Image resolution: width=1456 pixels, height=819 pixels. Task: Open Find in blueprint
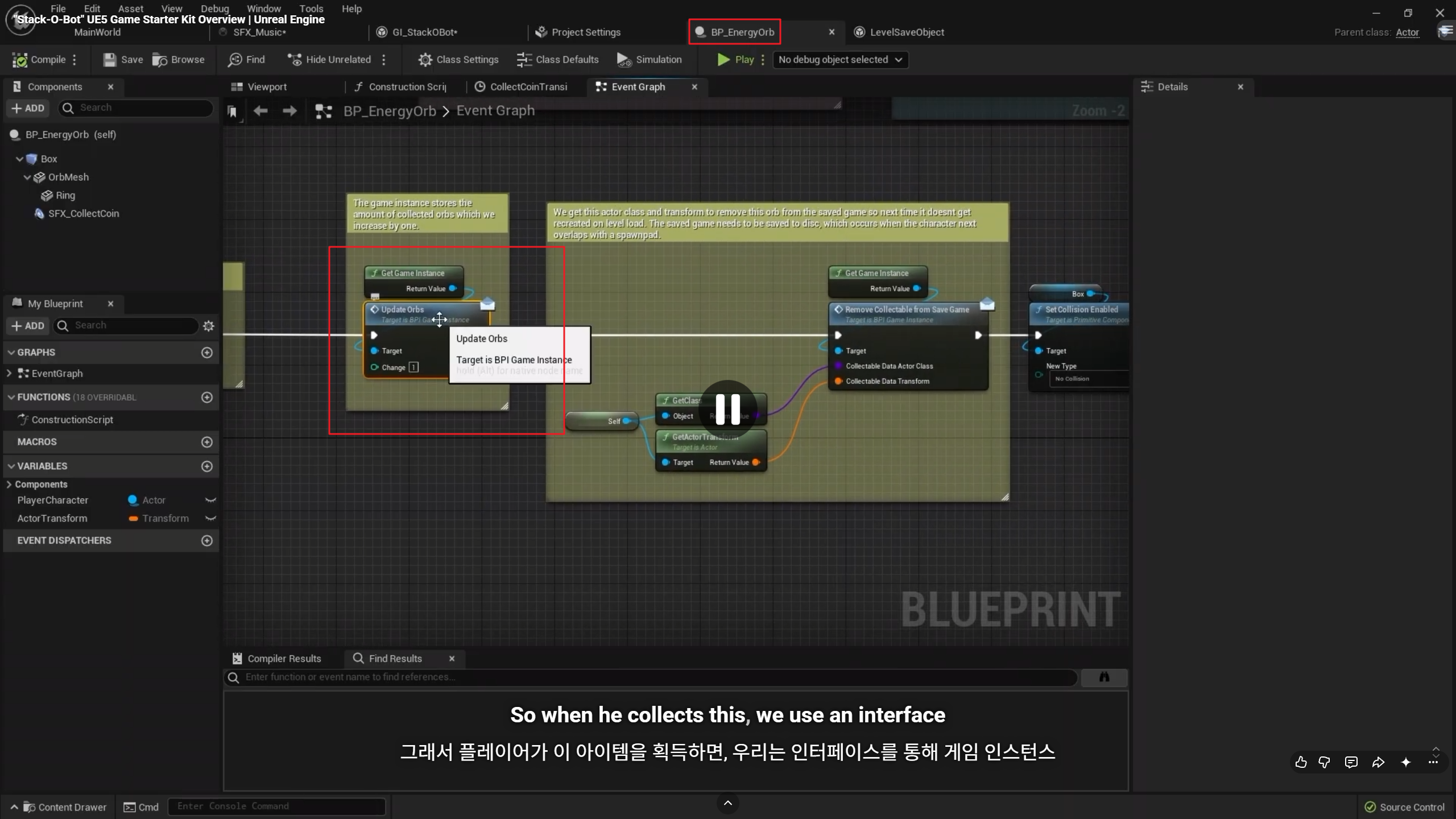(x=246, y=60)
